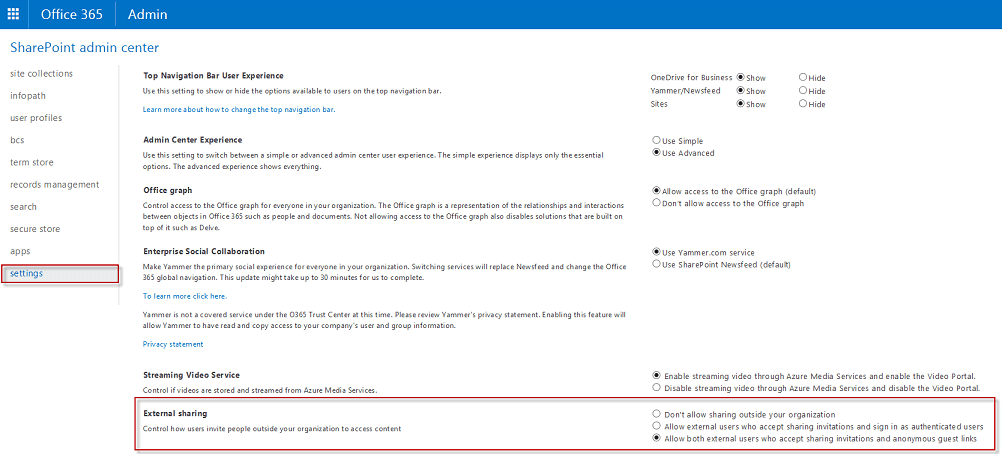Open user profiles in the sidebar

coord(36,118)
